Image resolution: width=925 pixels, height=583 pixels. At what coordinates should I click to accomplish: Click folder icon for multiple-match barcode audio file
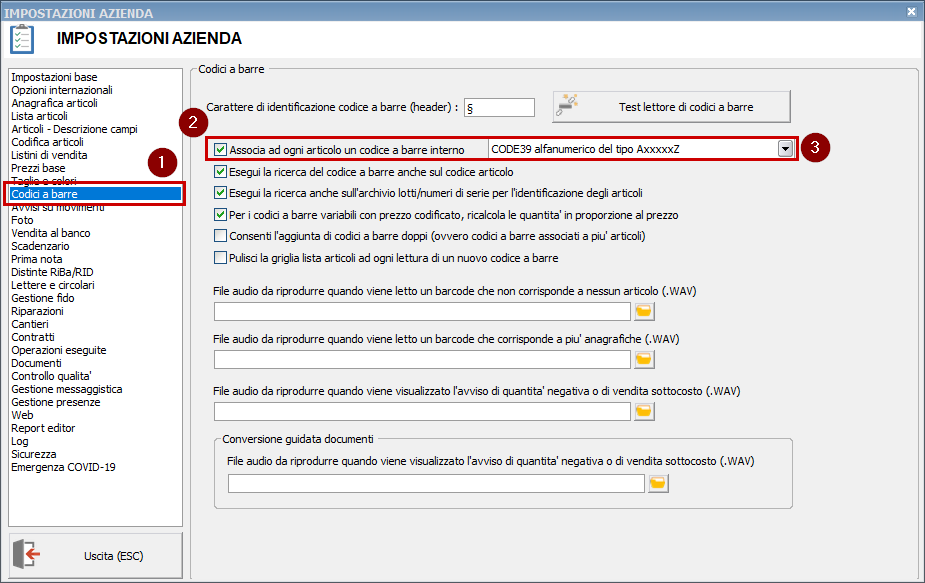point(644,359)
